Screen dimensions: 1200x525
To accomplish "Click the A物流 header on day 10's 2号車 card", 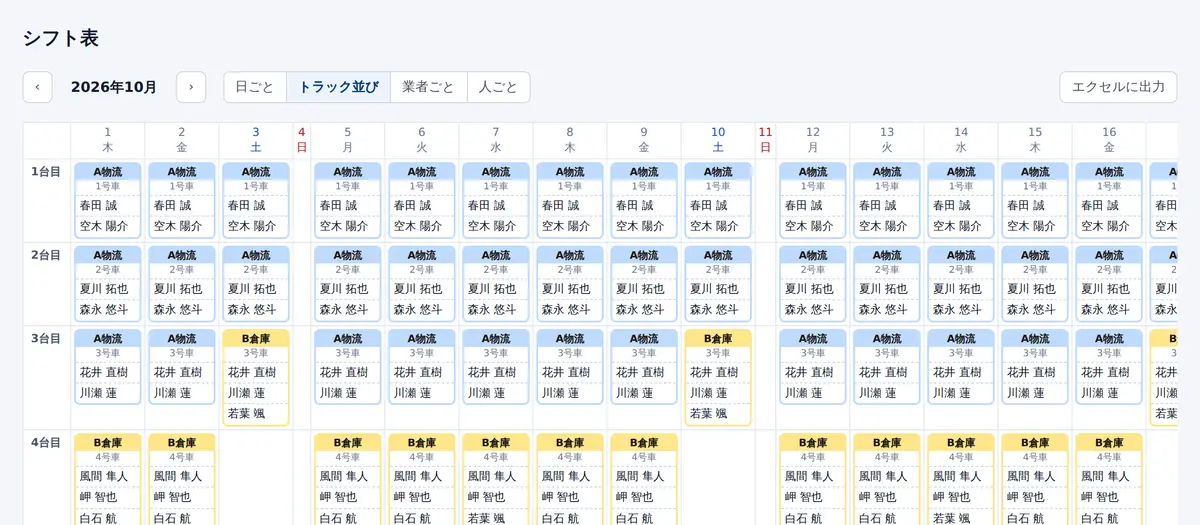I will click(718, 255).
